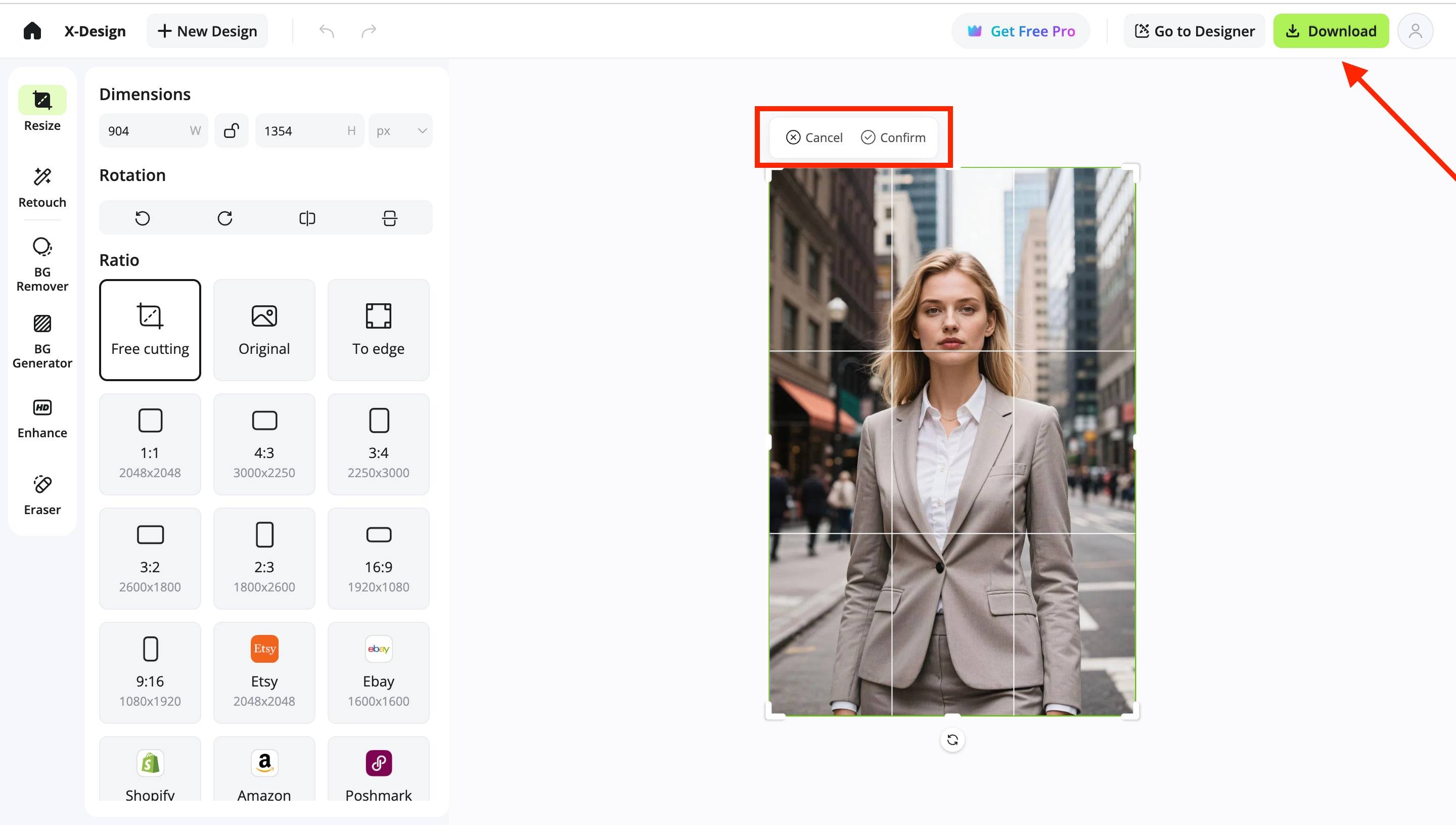Select the Shopify preset
Image resolution: width=1456 pixels, height=825 pixels.
(150, 769)
